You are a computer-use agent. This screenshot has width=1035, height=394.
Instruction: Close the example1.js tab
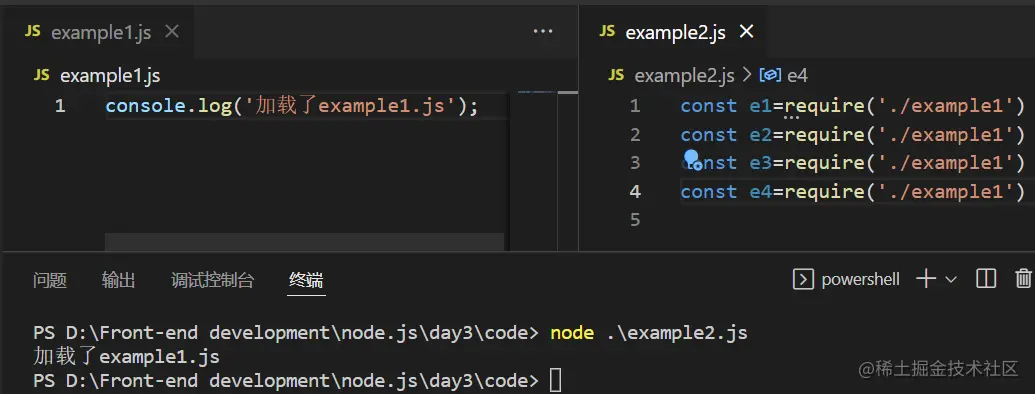(172, 32)
